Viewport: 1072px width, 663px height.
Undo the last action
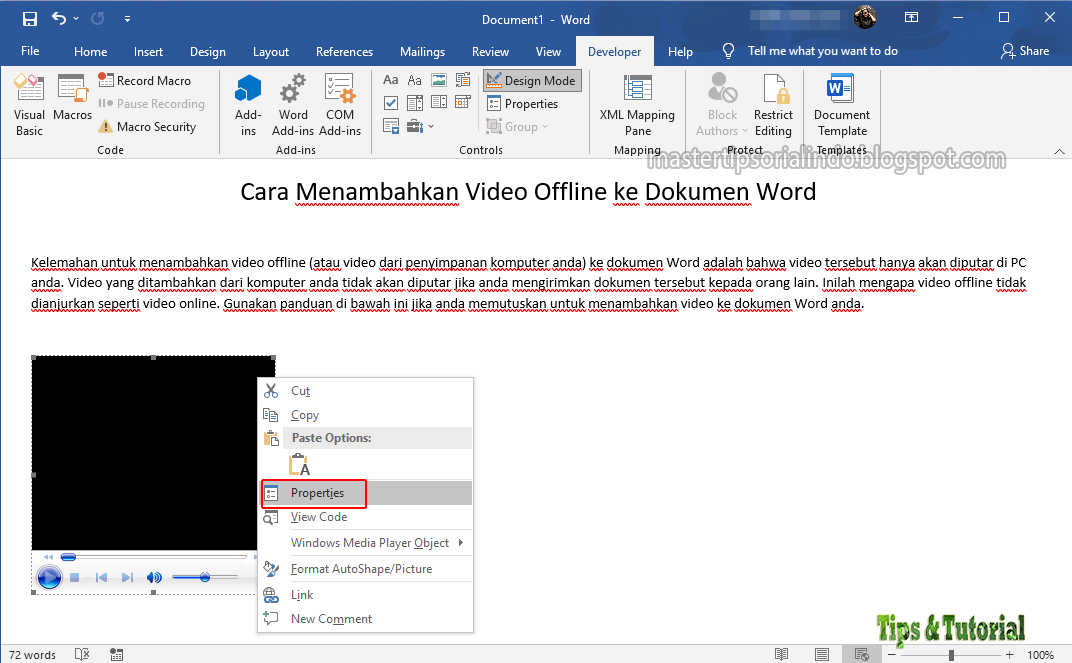59,19
